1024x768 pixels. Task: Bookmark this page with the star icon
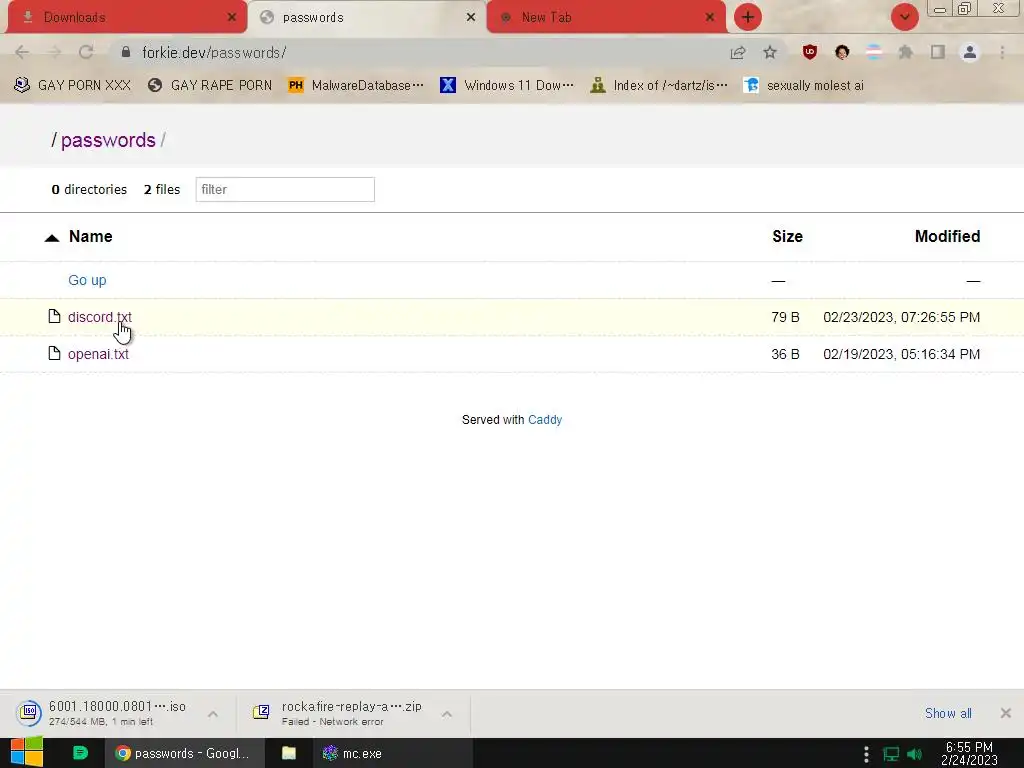[x=770, y=52]
